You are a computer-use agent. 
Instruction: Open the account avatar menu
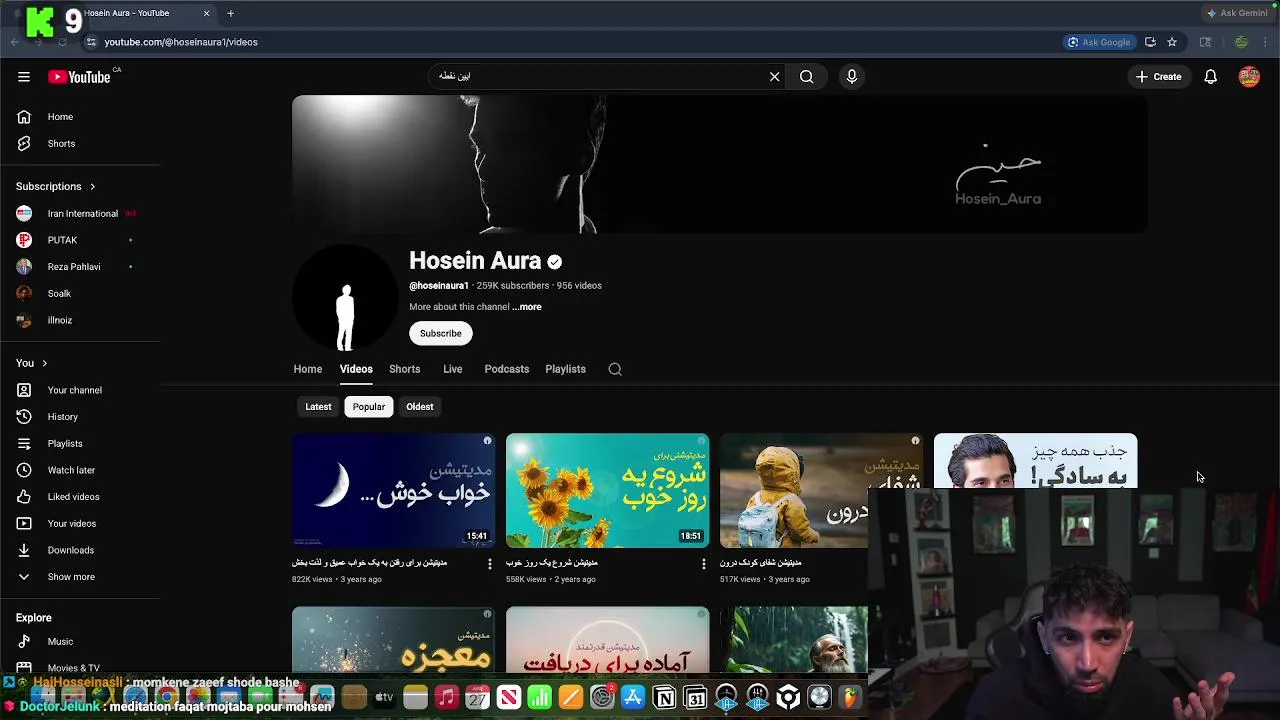click(x=1249, y=77)
